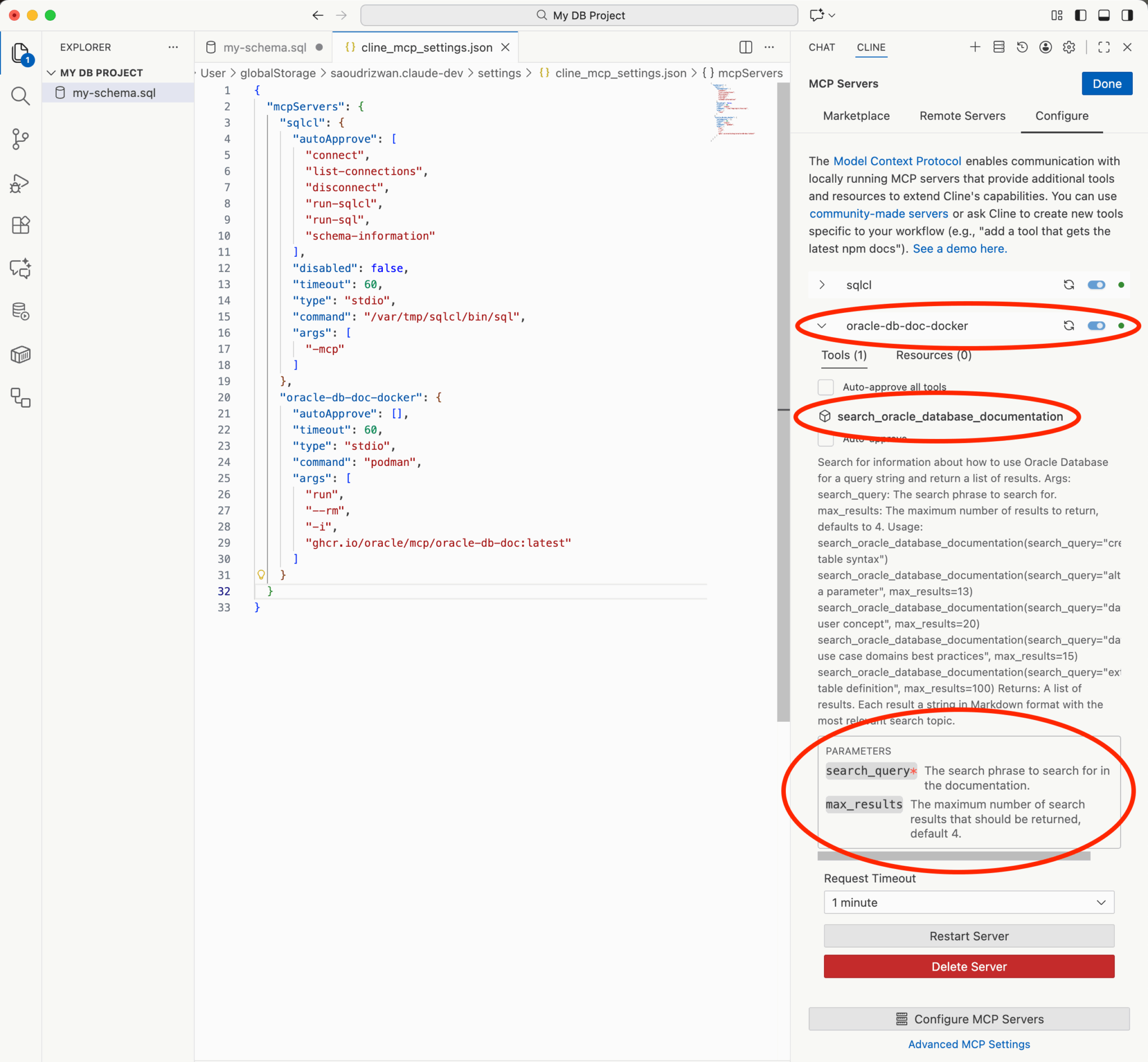Open Cline task history icon

pos(1022,47)
